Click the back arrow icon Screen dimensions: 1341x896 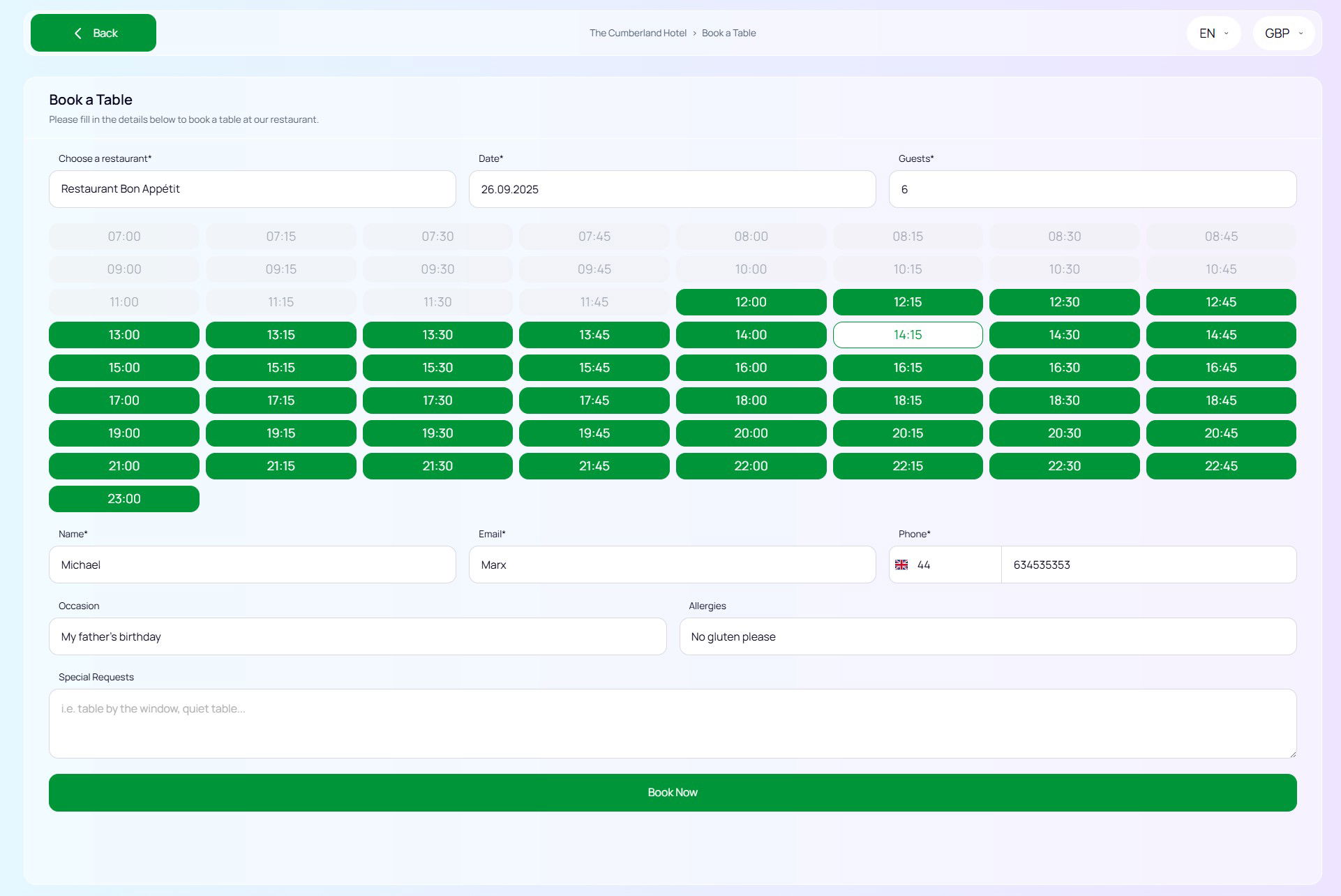(78, 33)
